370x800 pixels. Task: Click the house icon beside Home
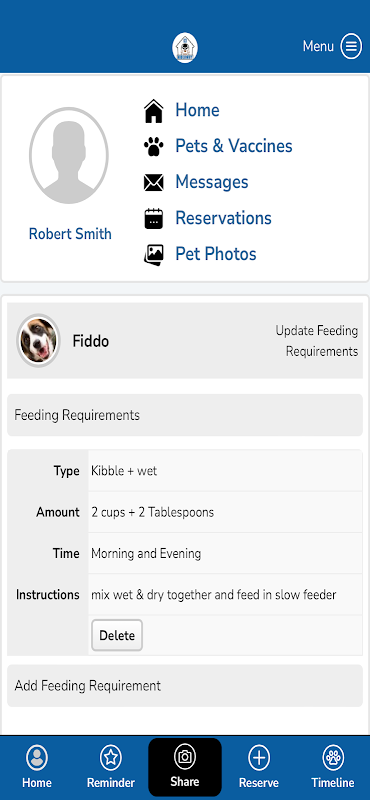pyautogui.click(x=154, y=111)
